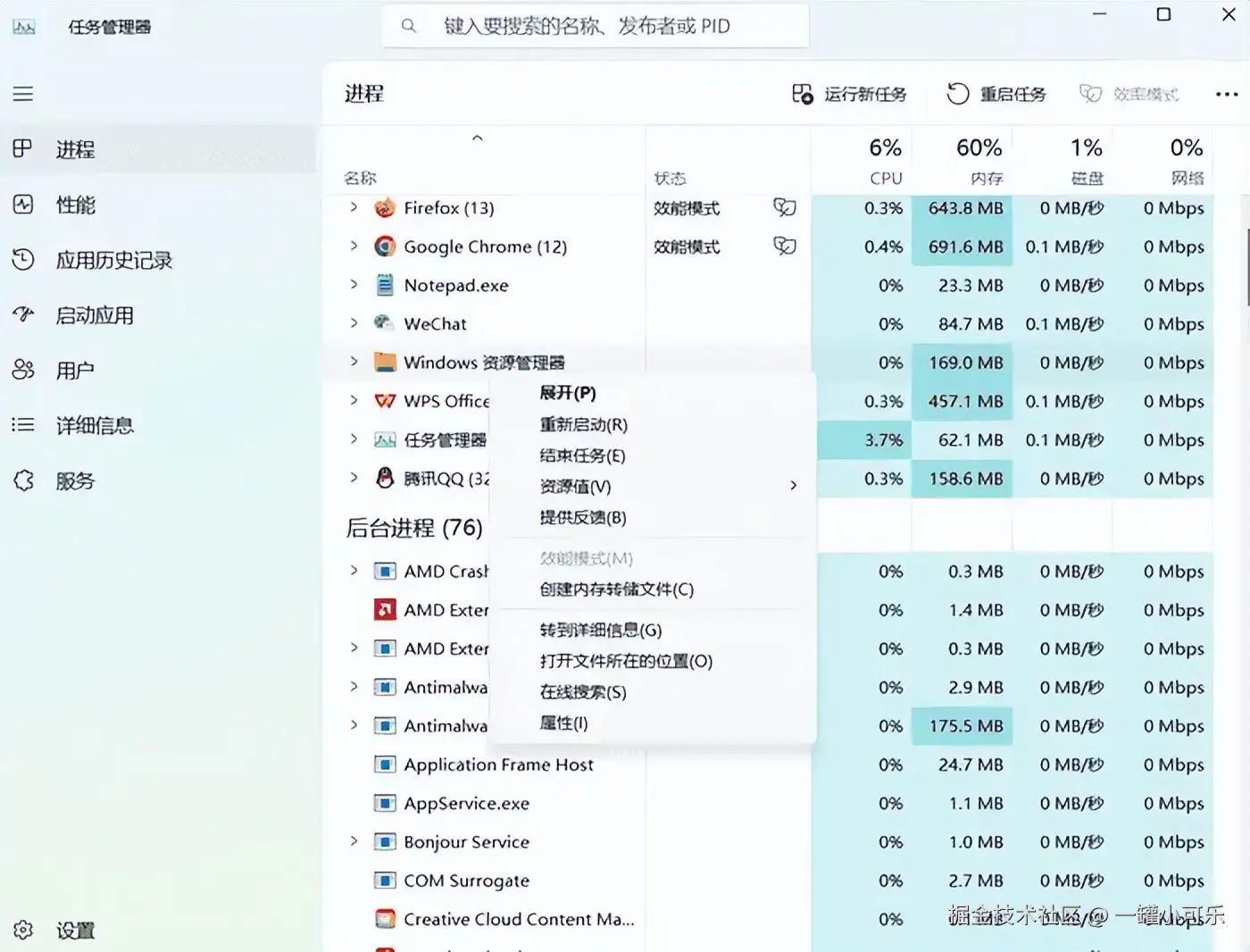Click the Users sidebar icon

tap(23, 370)
